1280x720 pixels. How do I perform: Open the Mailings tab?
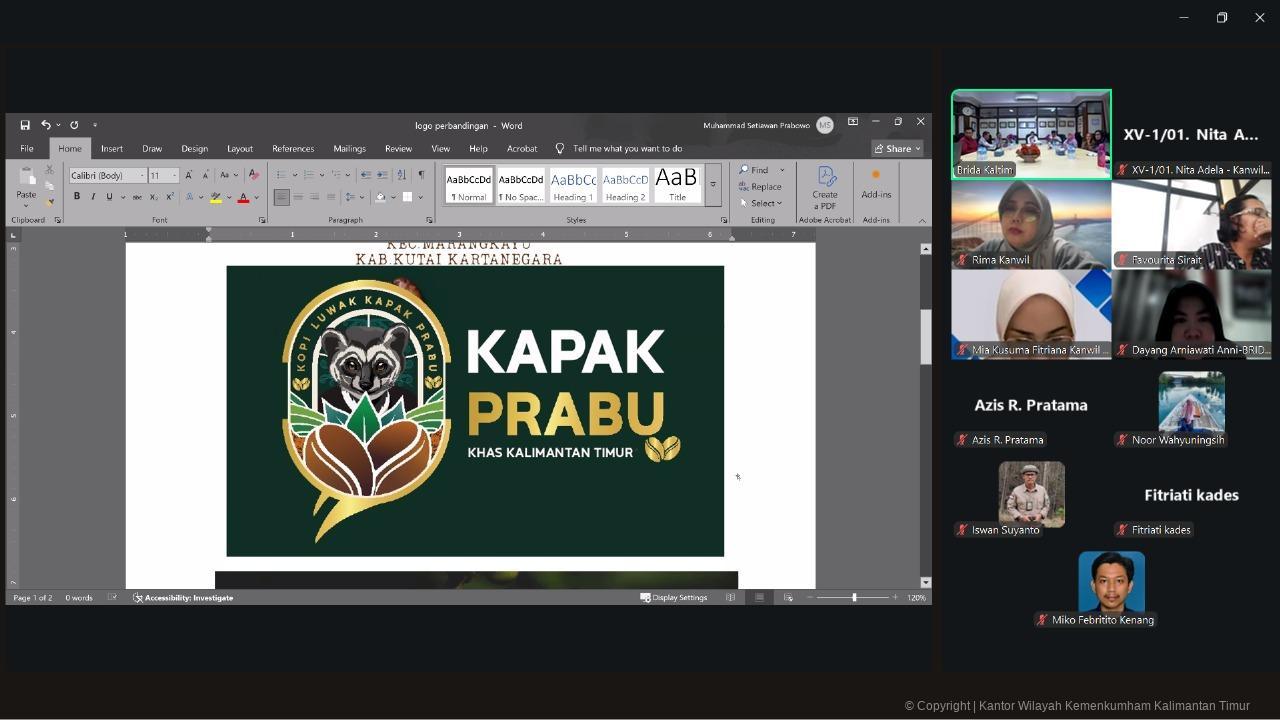[x=349, y=148]
